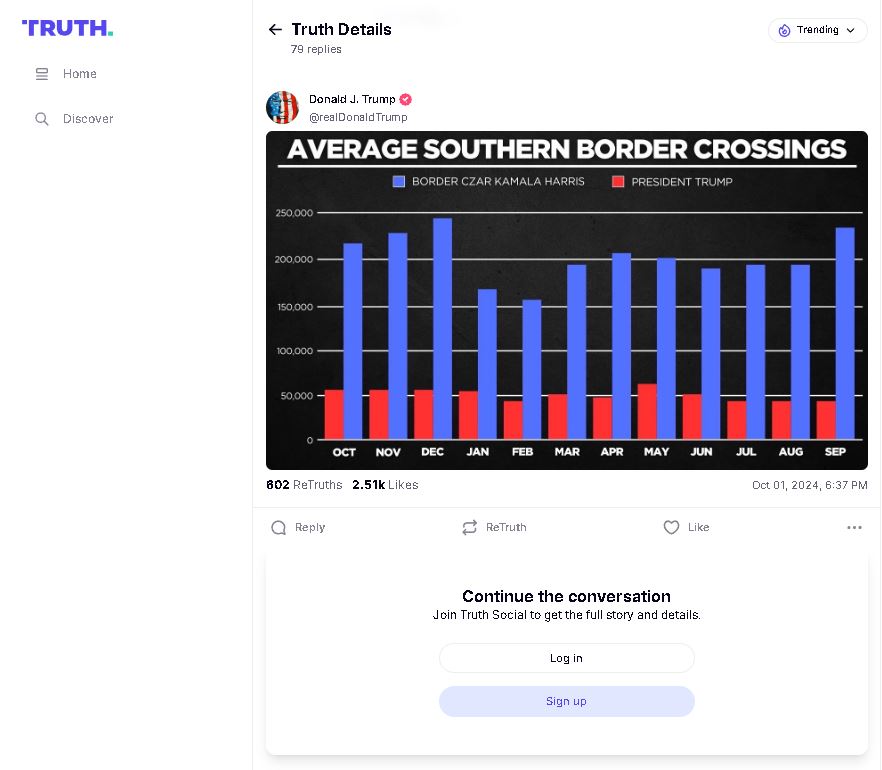Open the Donald J. Trump name link
Screen dimensions: 882x770
tap(352, 100)
